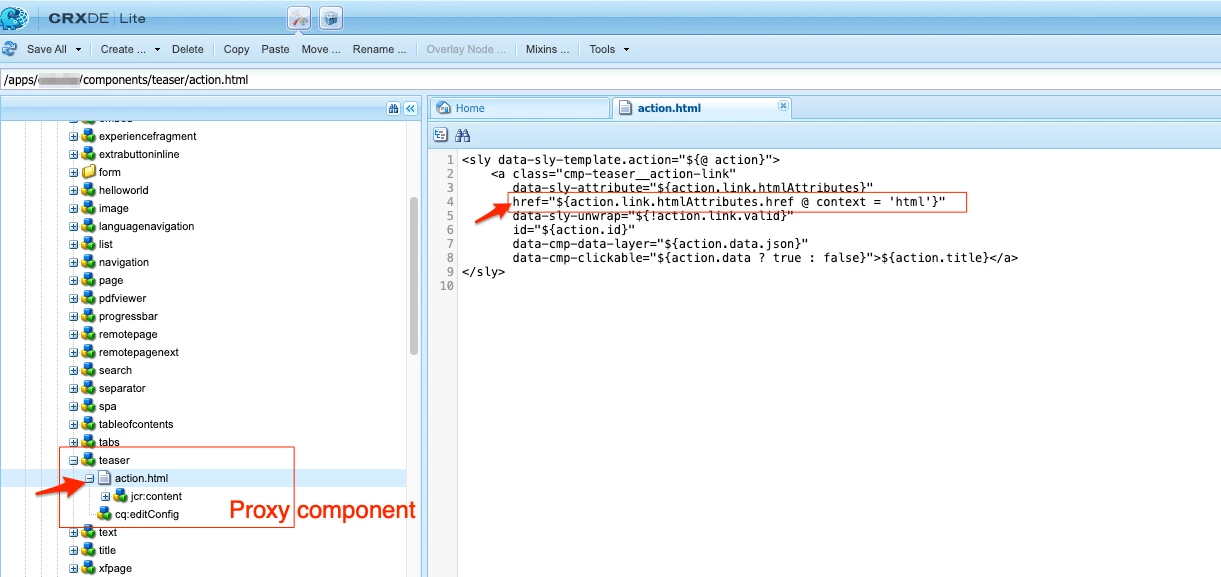Screen dimensions: 1221x577
Task: Click Copy in the toolbar
Action: tap(236, 49)
